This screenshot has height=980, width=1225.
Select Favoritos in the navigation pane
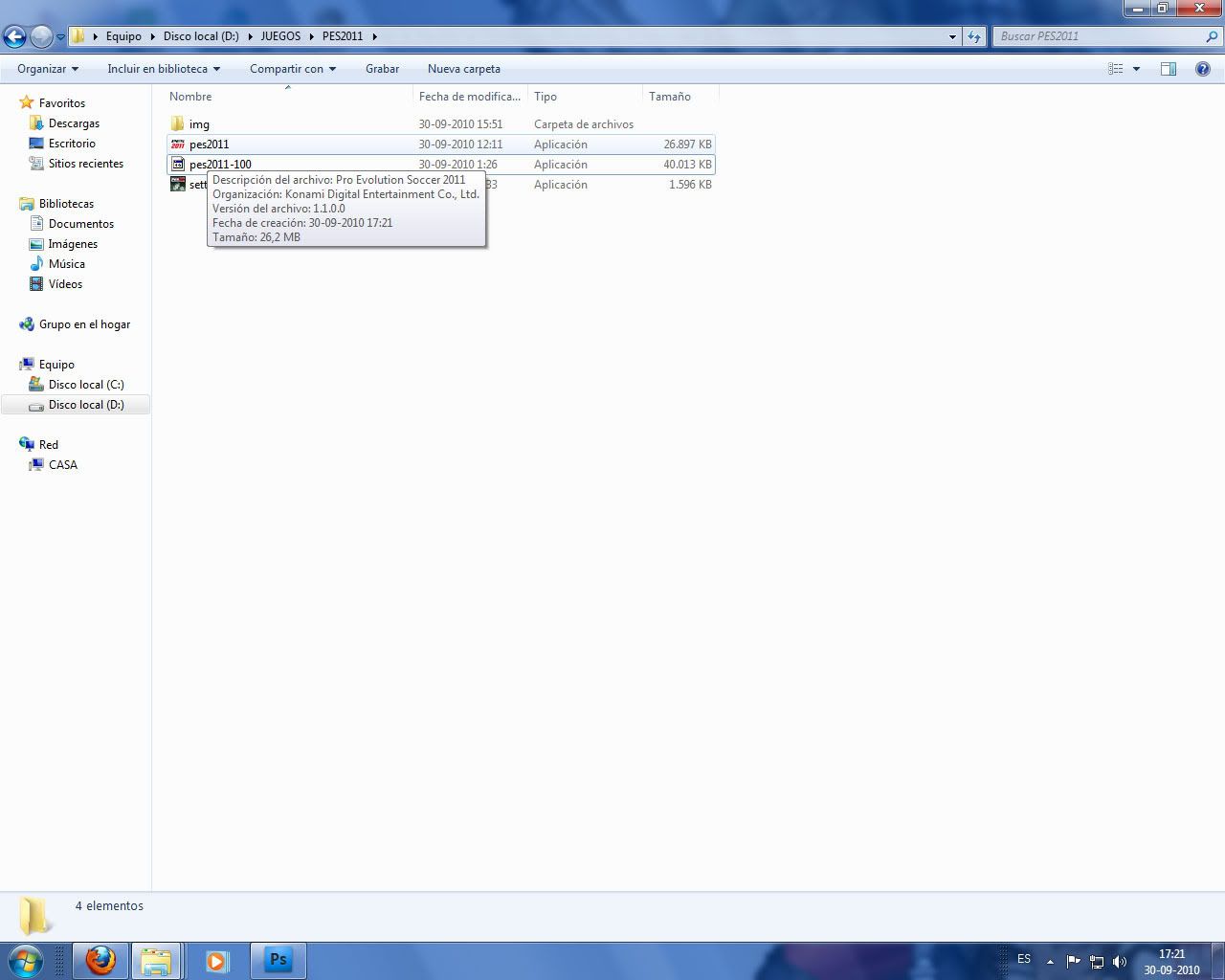(62, 103)
